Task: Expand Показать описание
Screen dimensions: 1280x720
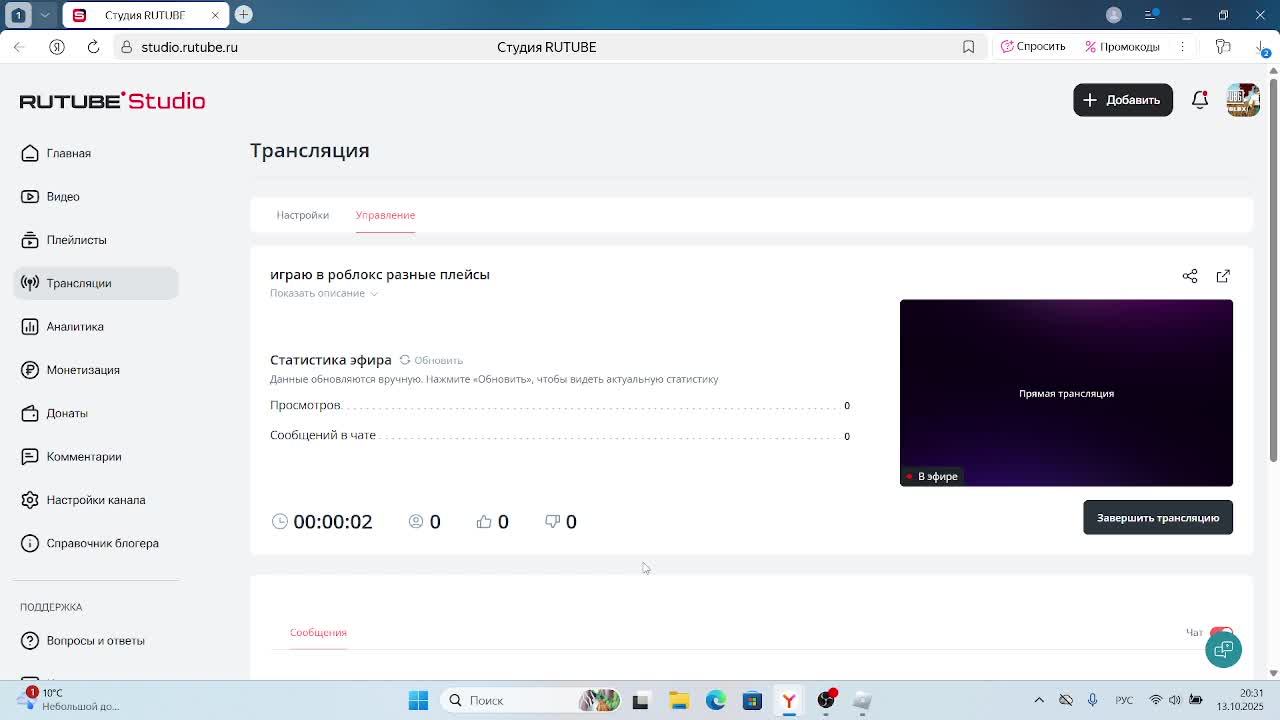Action: 323,293
